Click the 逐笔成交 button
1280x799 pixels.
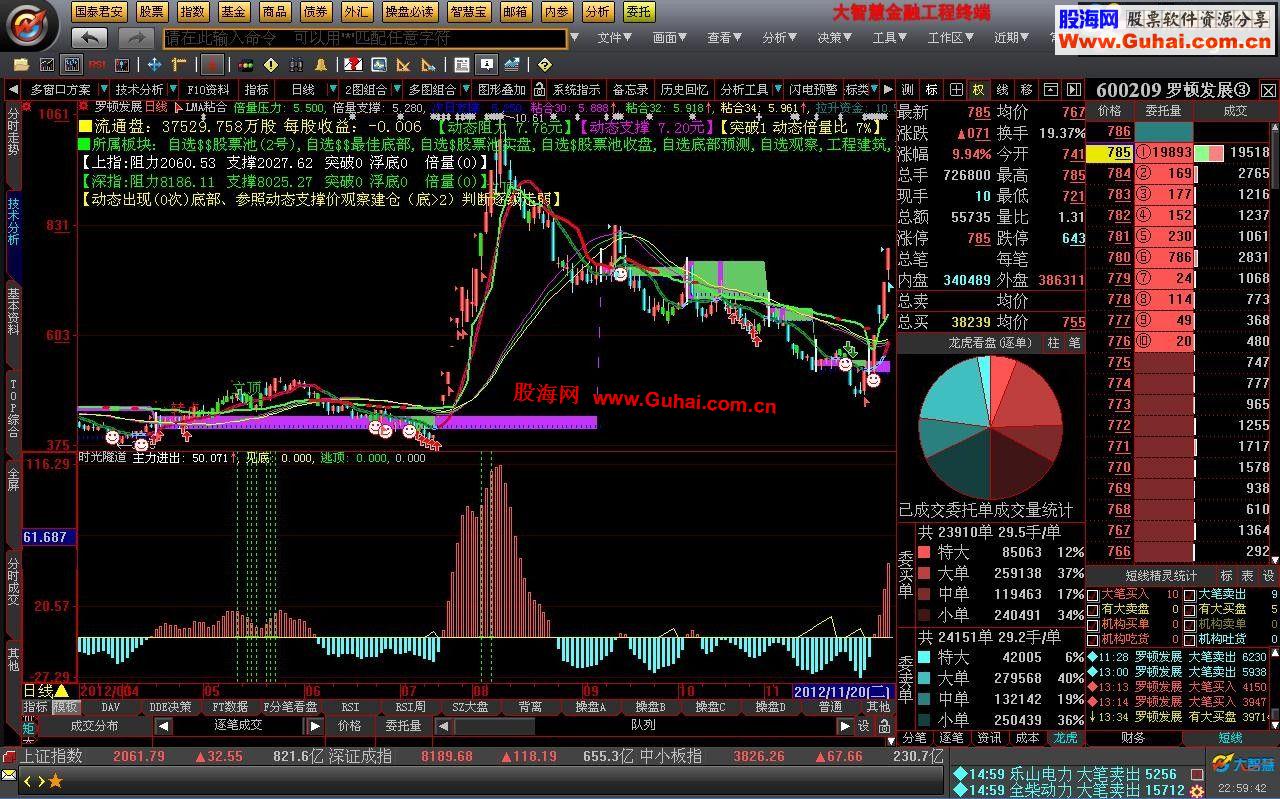tap(239, 726)
